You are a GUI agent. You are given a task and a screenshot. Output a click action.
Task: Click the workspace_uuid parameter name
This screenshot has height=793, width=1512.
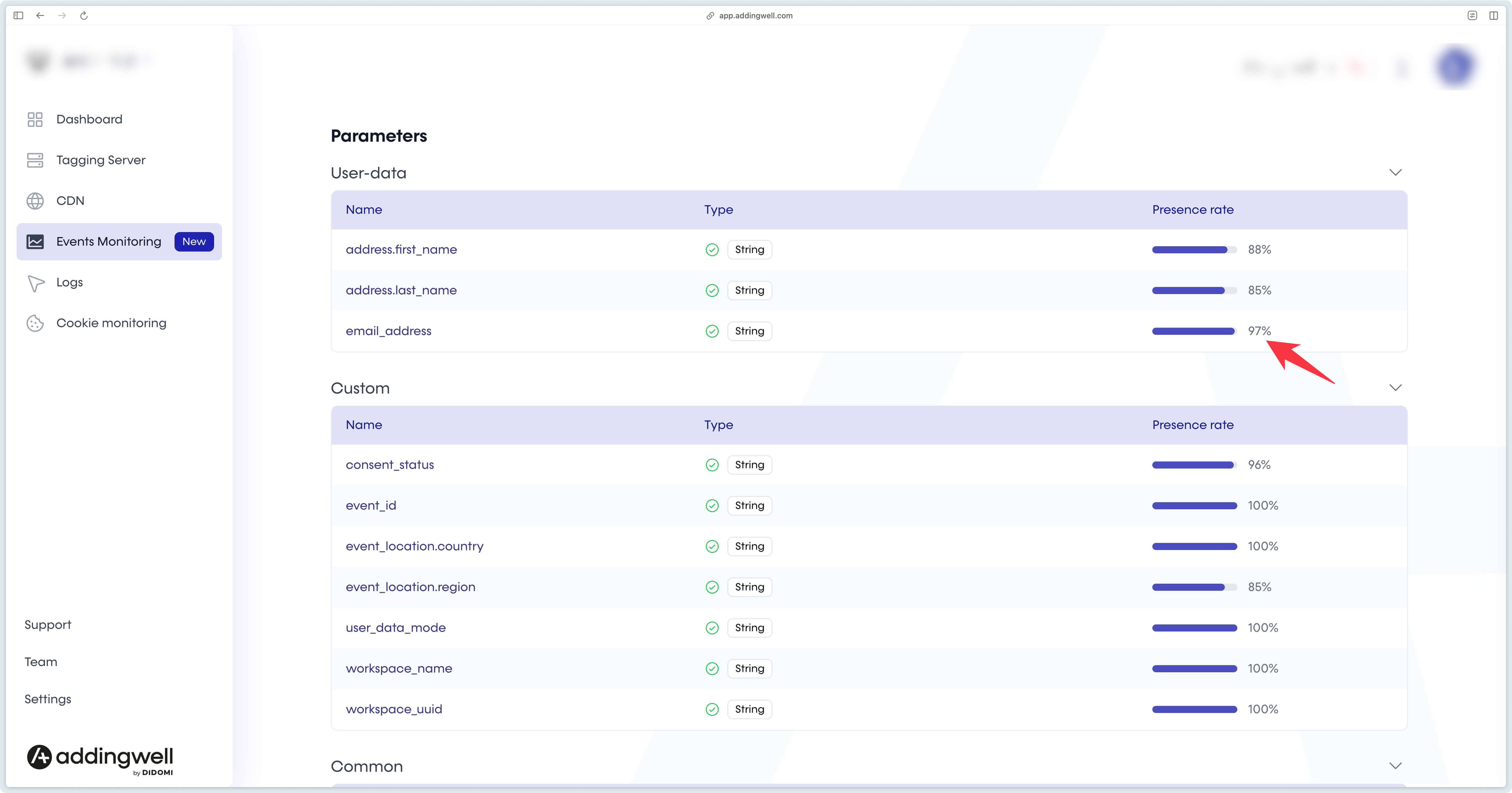pyautogui.click(x=395, y=710)
